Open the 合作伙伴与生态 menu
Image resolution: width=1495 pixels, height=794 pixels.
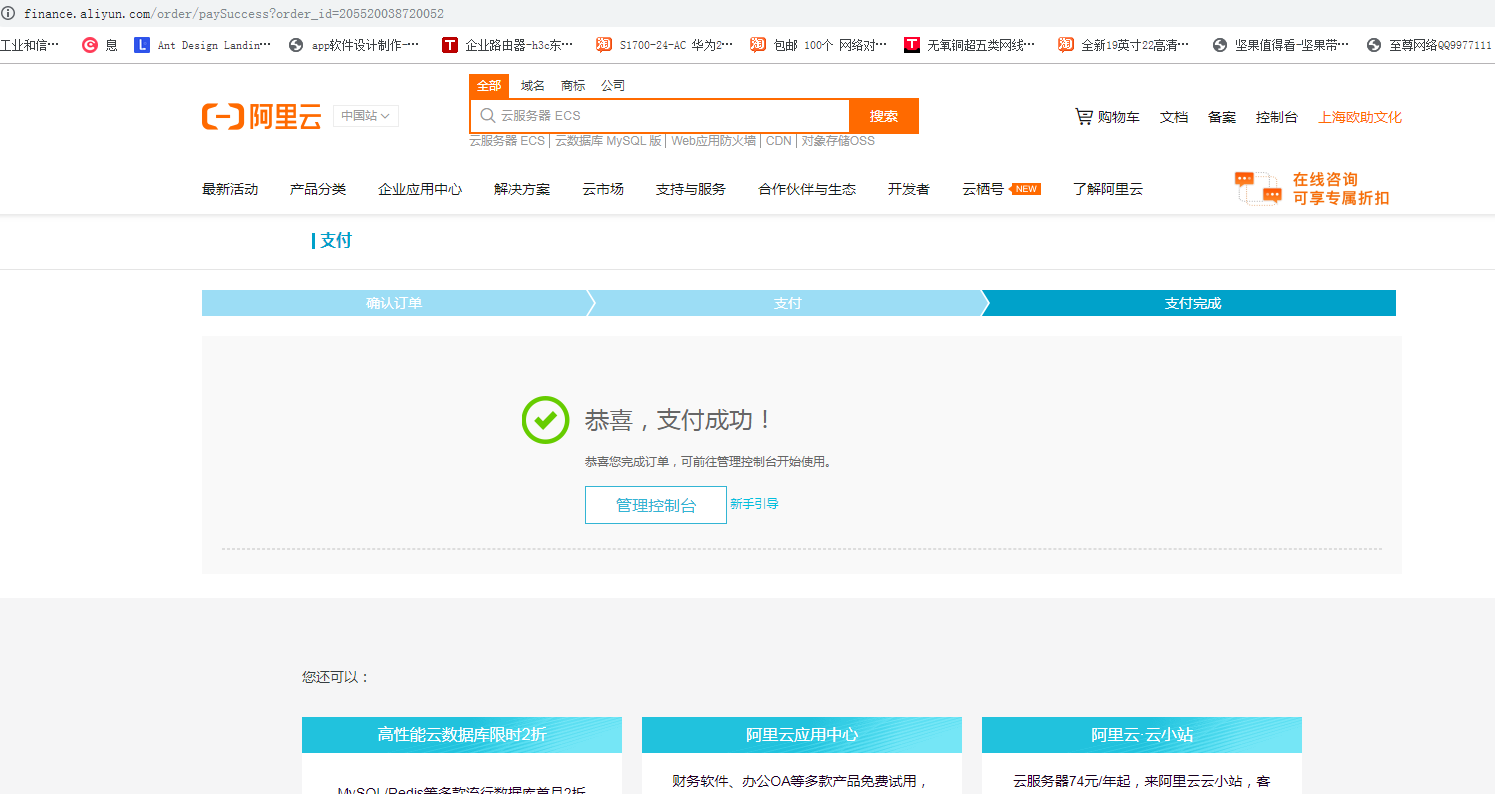point(807,189)
